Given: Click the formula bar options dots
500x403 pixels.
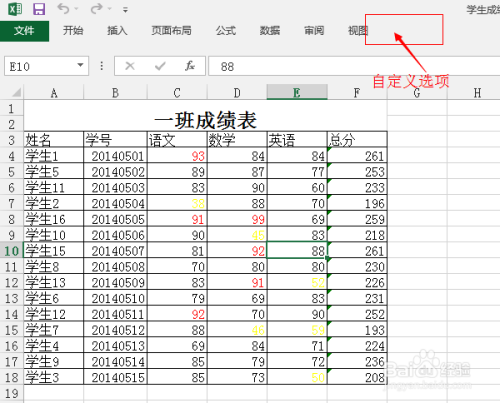Looking at the screenshot, I should click(x=101, y=66).
